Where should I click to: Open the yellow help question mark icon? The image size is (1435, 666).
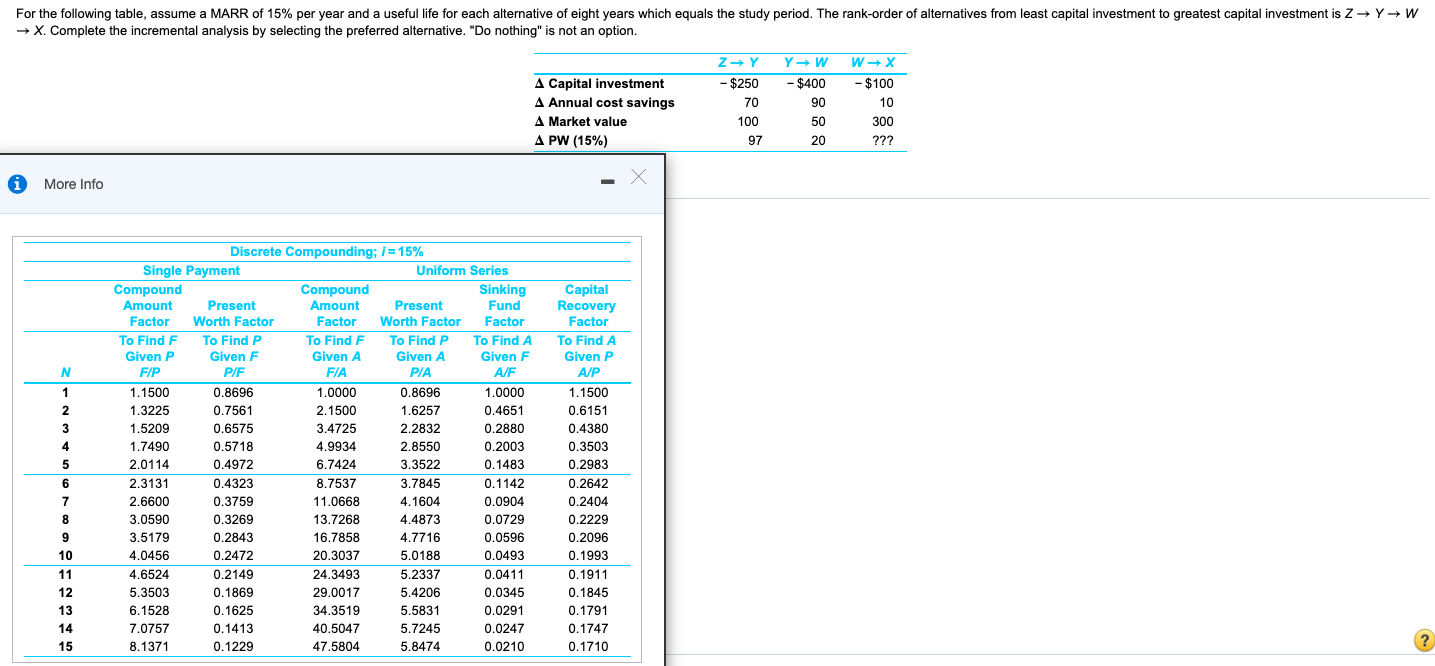click(1422, 639)
